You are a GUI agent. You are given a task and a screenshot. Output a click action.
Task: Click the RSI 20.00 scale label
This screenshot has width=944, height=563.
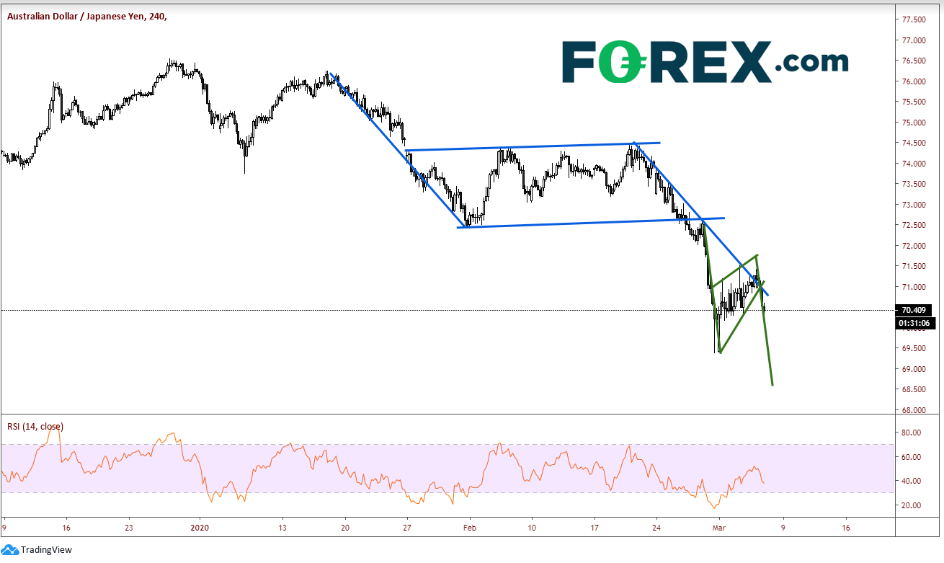point(911,505)
